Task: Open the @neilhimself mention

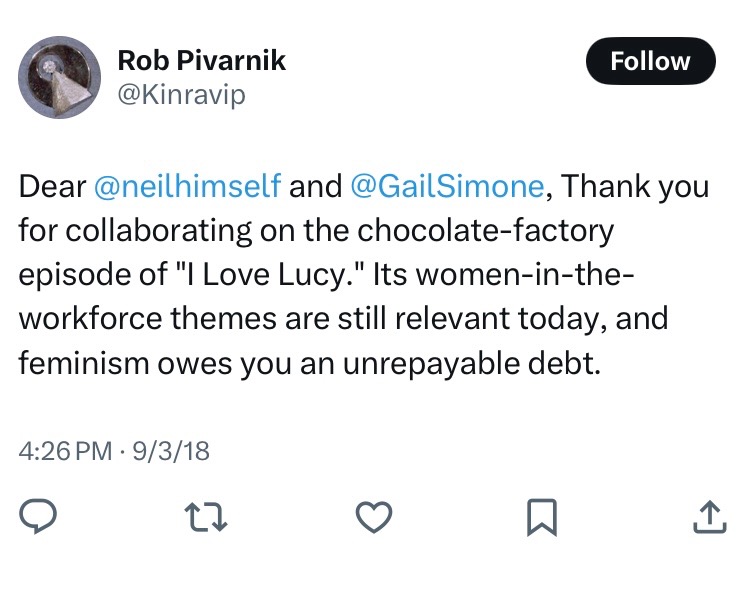Action: pos(187,187)
